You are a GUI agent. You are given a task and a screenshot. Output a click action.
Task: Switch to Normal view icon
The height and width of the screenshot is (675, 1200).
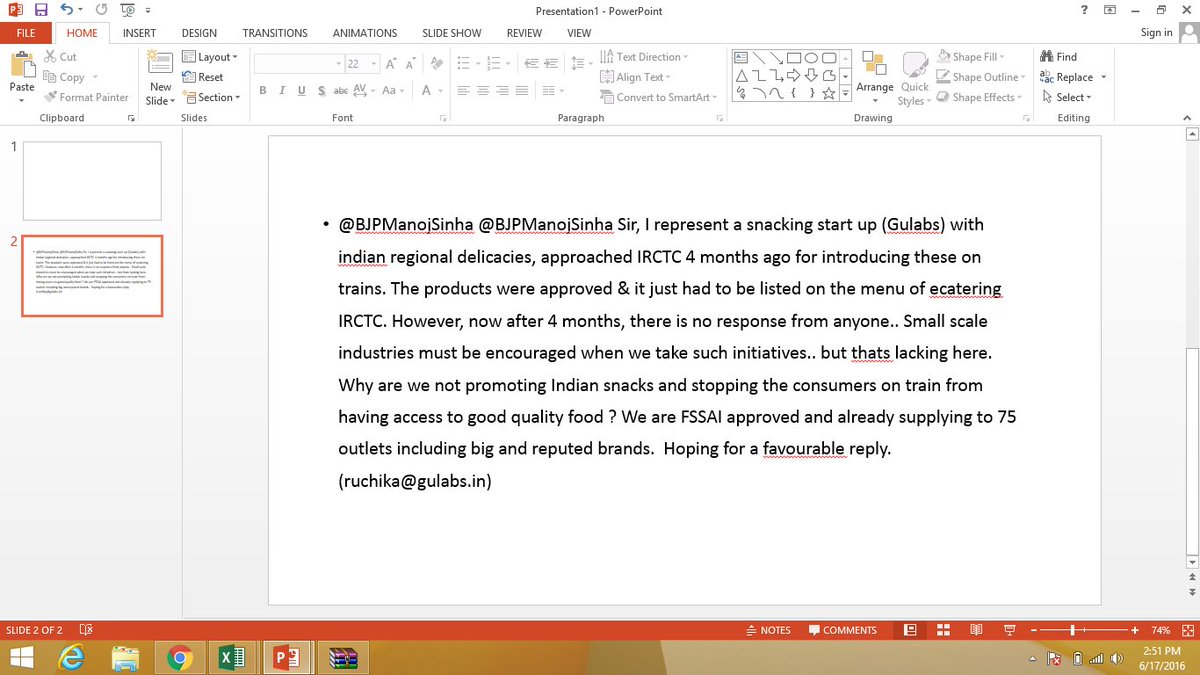[x=909, y=630]
